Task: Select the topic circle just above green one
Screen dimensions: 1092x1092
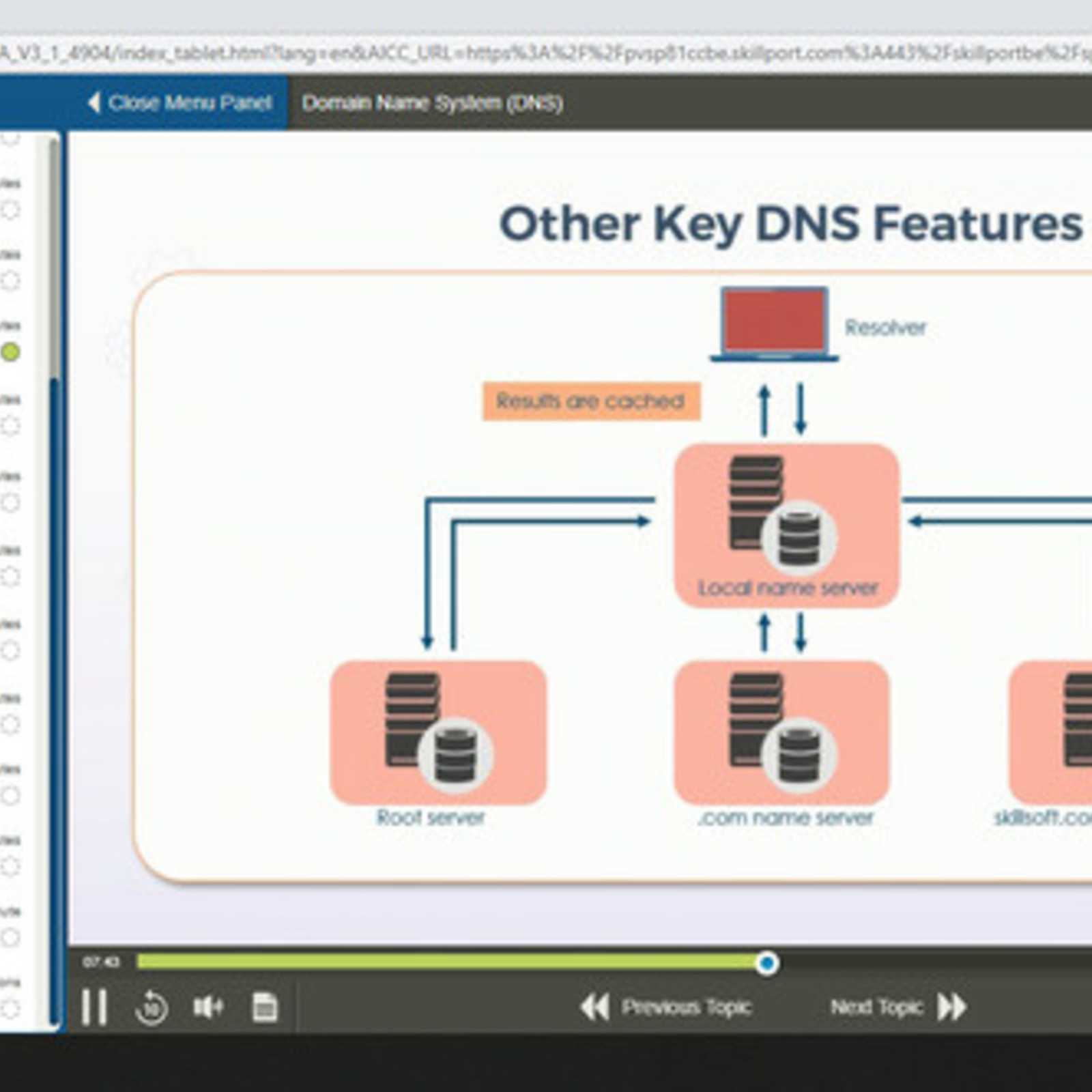Action: (10, 281)
